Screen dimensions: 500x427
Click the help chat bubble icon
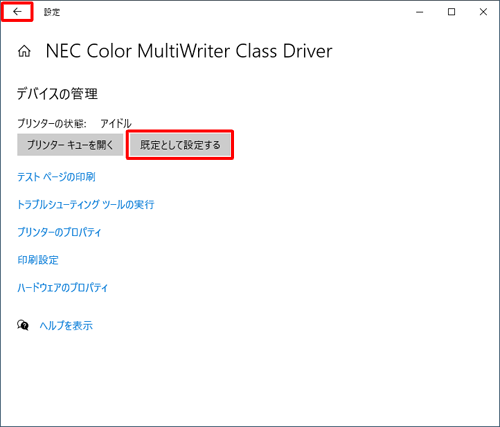tap(23, 325)
